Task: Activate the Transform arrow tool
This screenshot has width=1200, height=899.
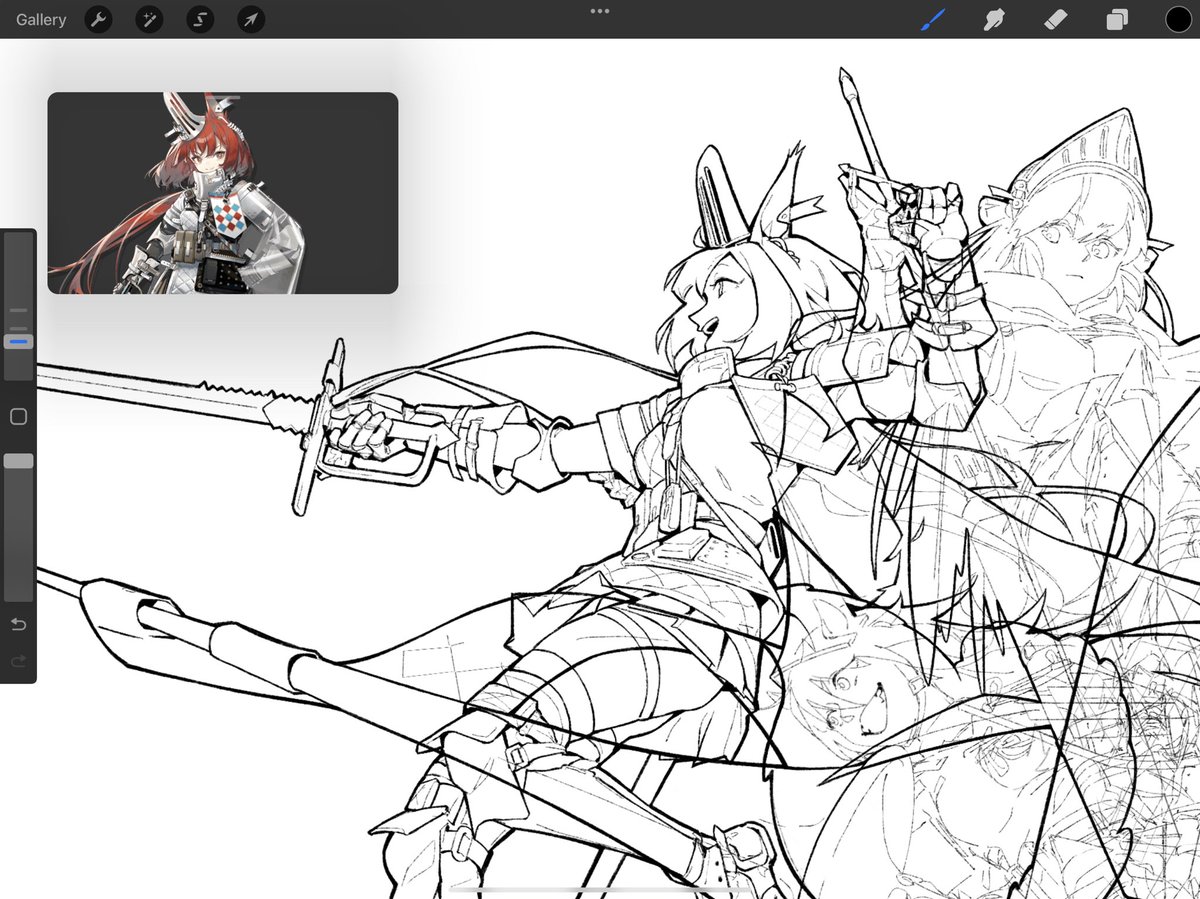Action: coord(251,19)
